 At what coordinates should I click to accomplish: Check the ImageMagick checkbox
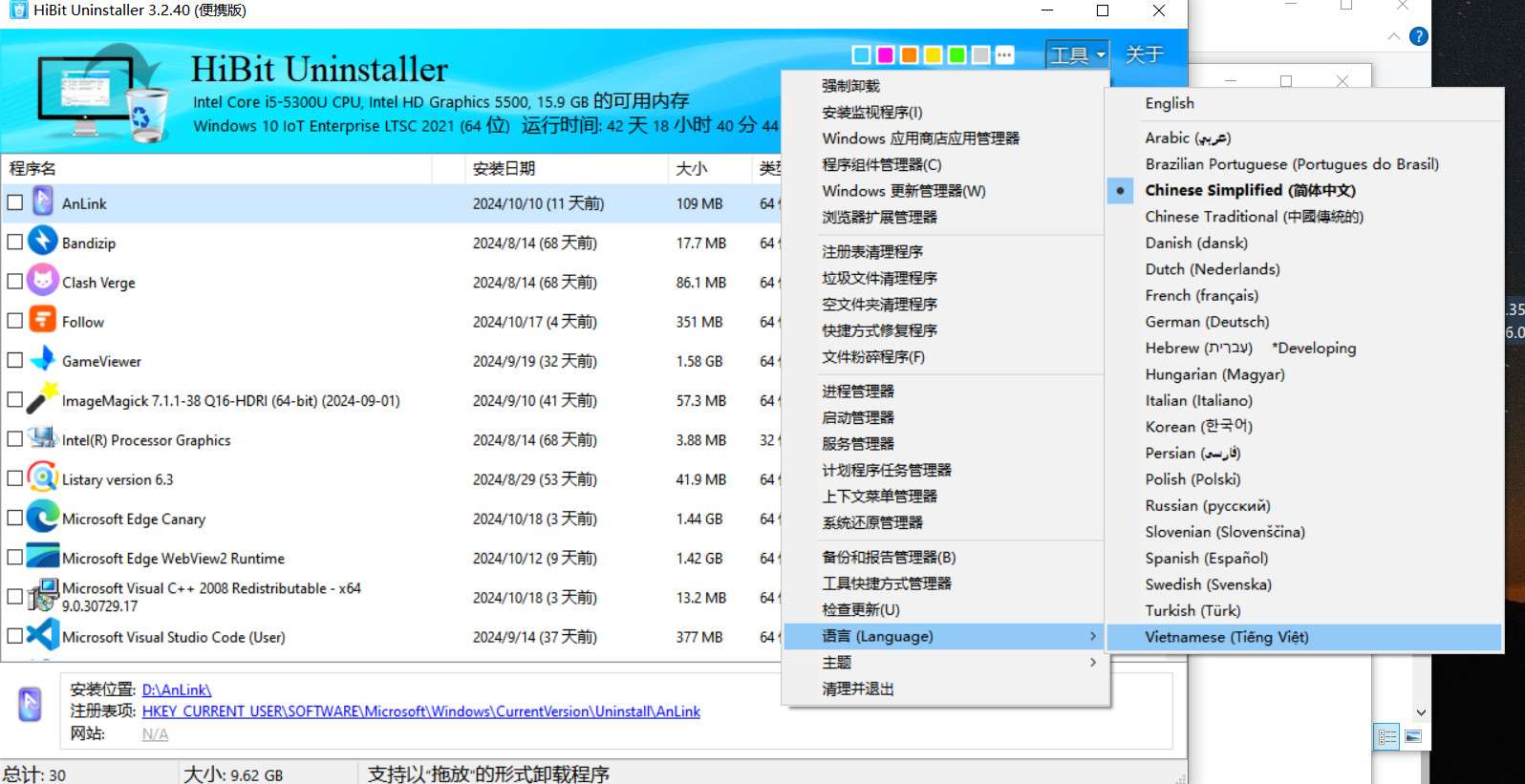click(x=14, y=400)
